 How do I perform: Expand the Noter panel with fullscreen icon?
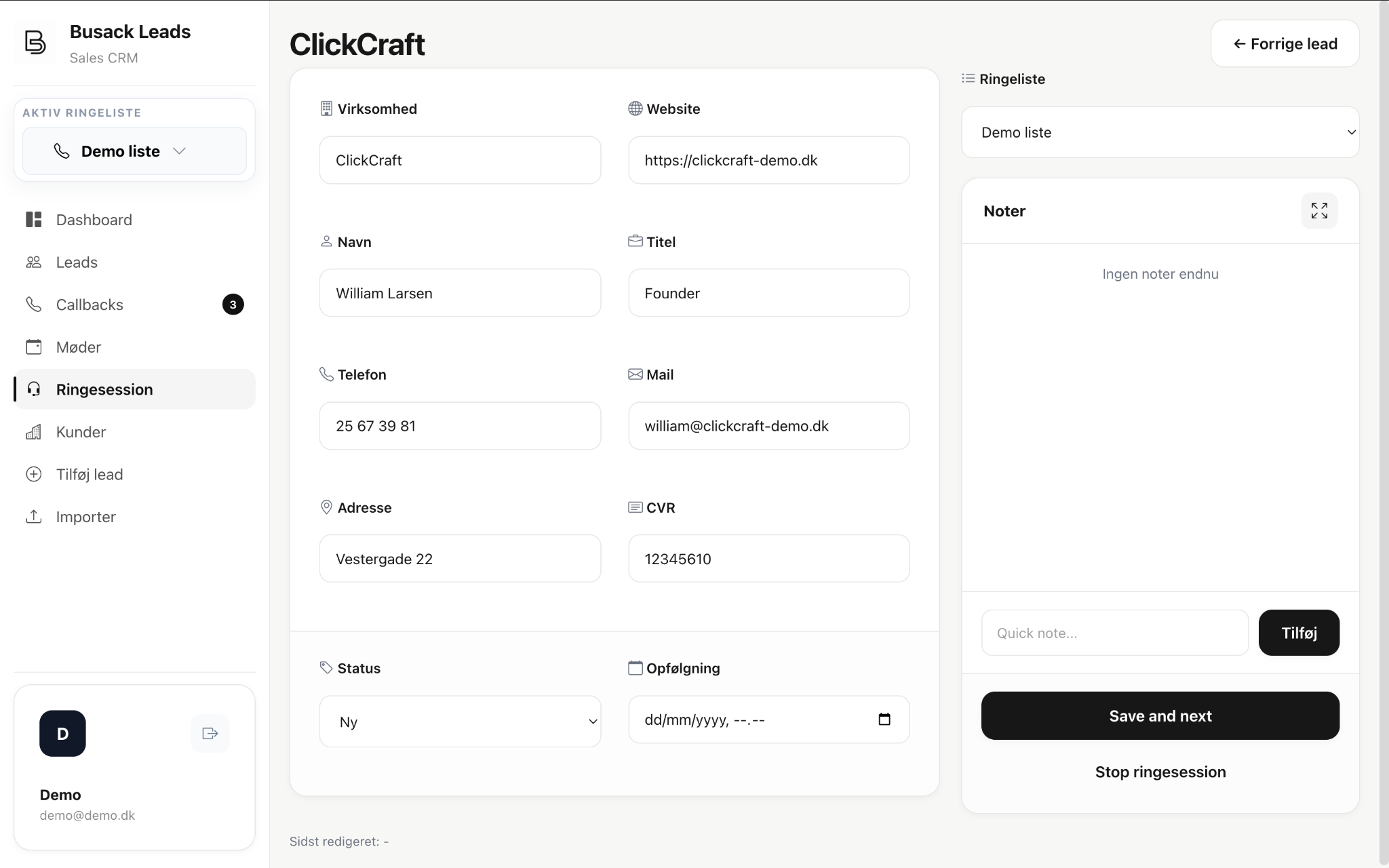click(1319, 211)
